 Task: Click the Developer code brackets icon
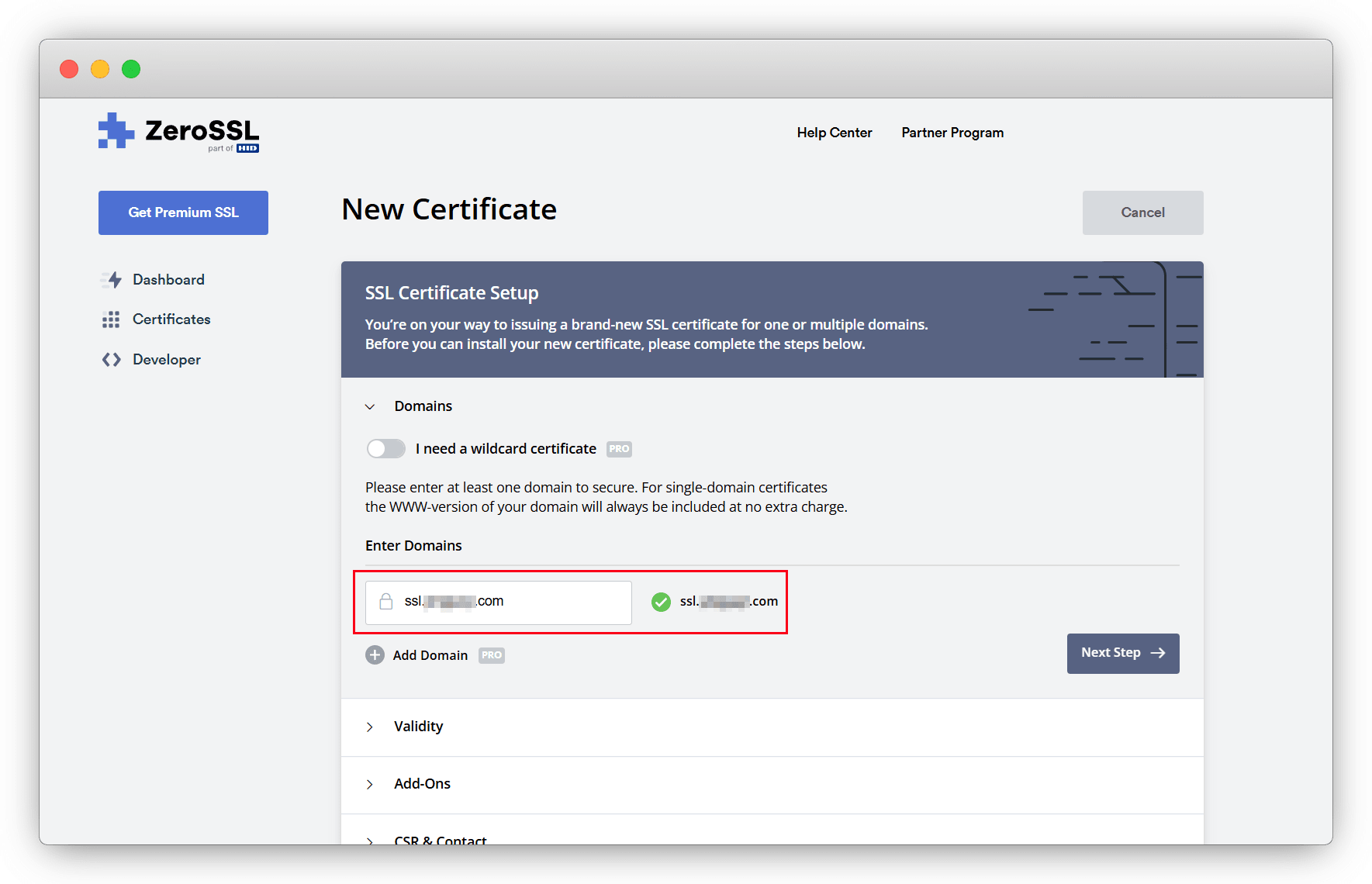pos(111,360)
